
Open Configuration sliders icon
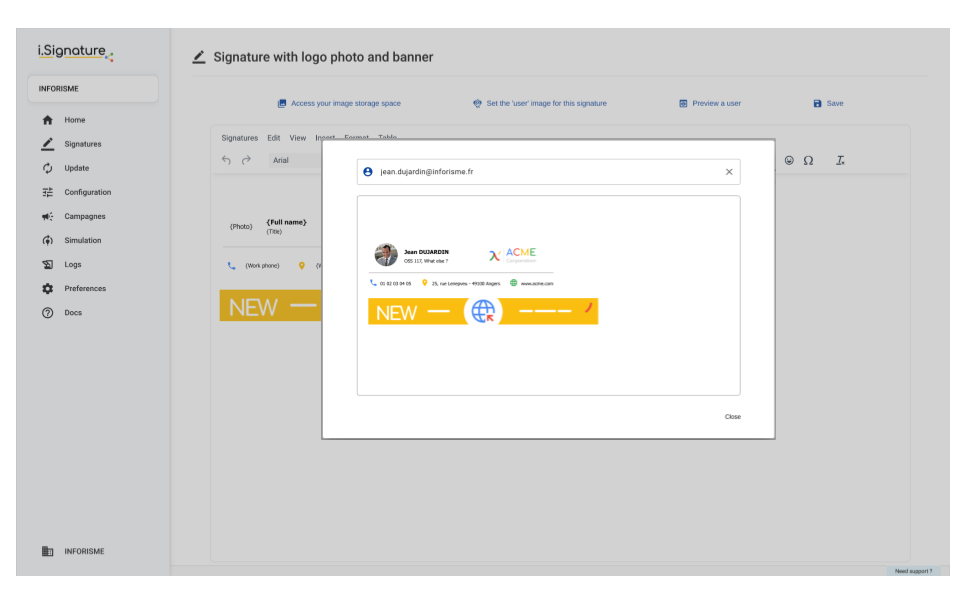[x=47, y=192]
